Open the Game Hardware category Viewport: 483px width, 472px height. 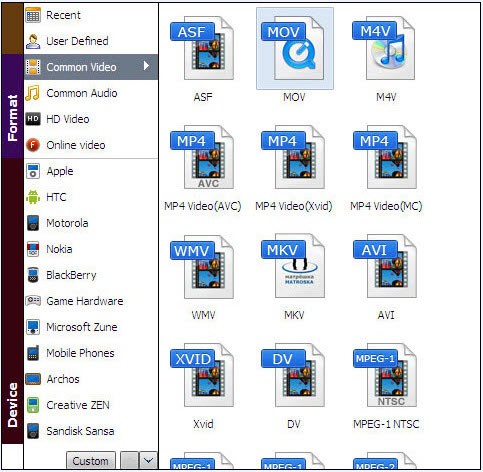click(x=91, y=301)
